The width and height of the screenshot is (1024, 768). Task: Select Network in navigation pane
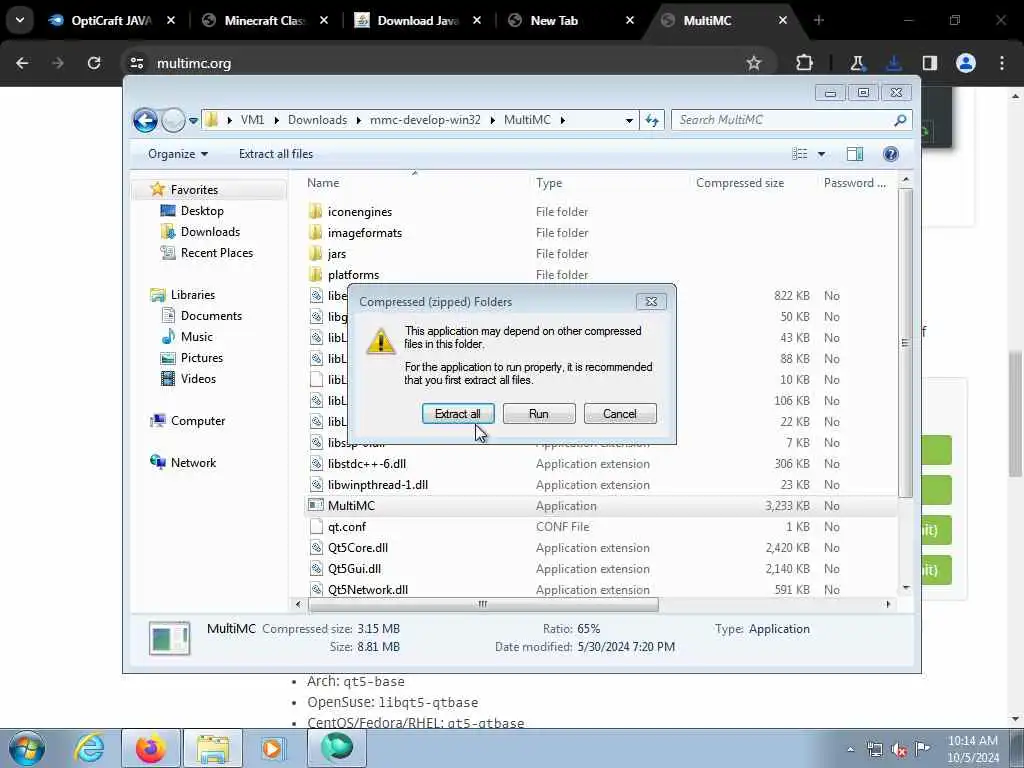[193, 462]
